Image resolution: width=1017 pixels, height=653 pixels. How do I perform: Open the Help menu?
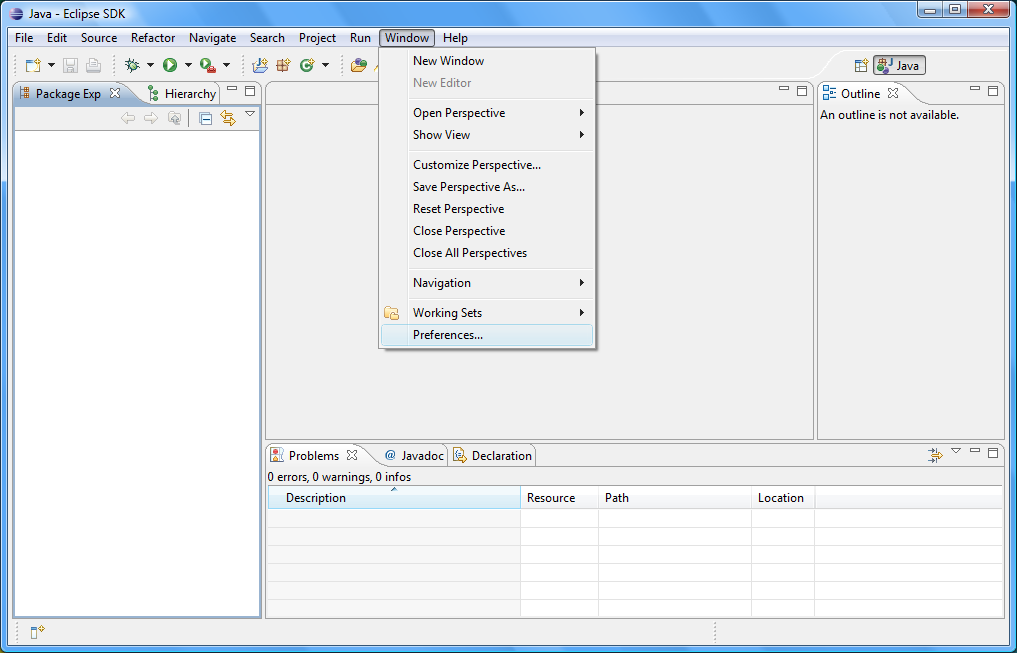[455, 38]
